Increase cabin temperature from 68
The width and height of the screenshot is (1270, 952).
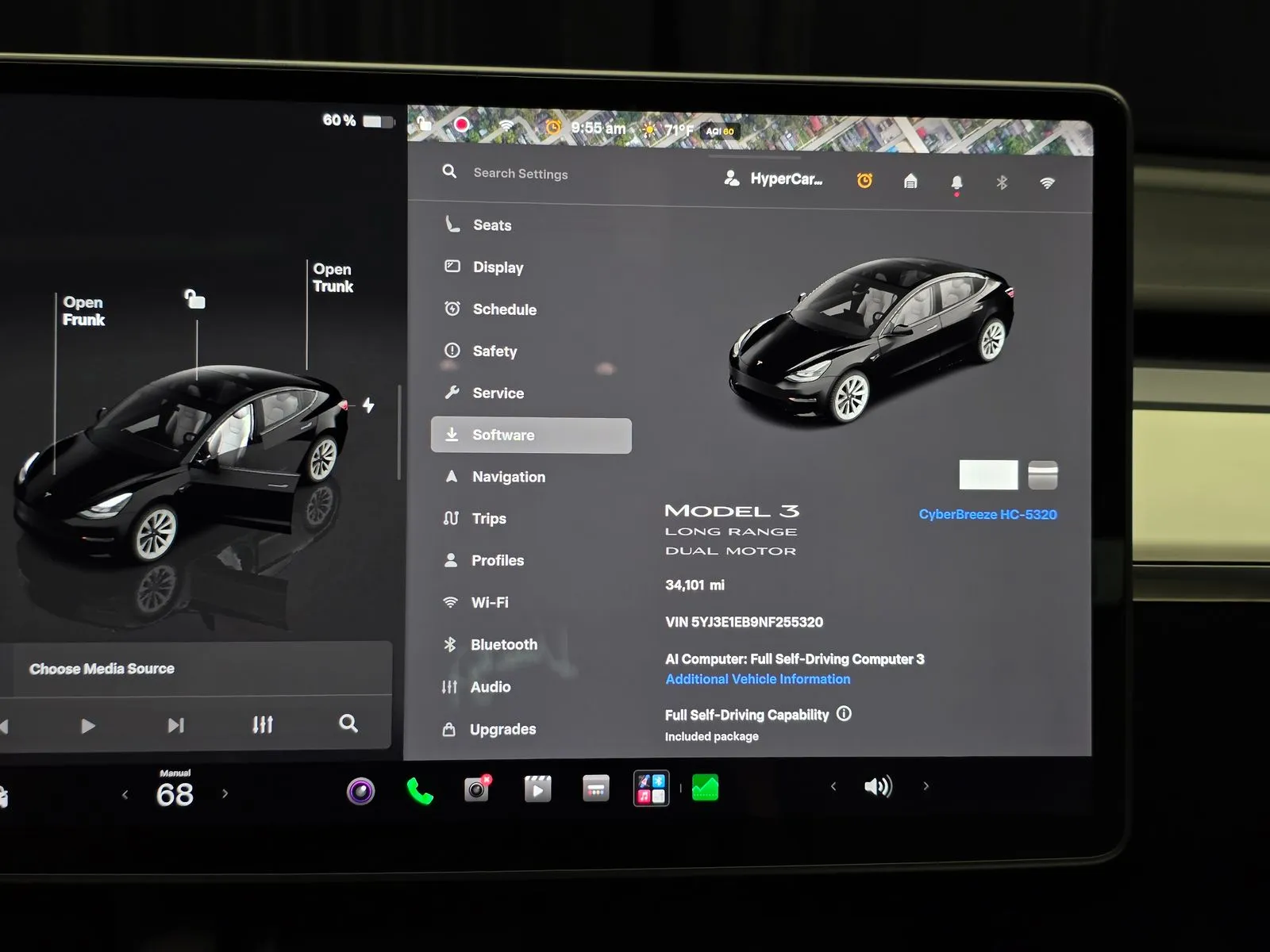pyautogui.click(x=225, y=793)
